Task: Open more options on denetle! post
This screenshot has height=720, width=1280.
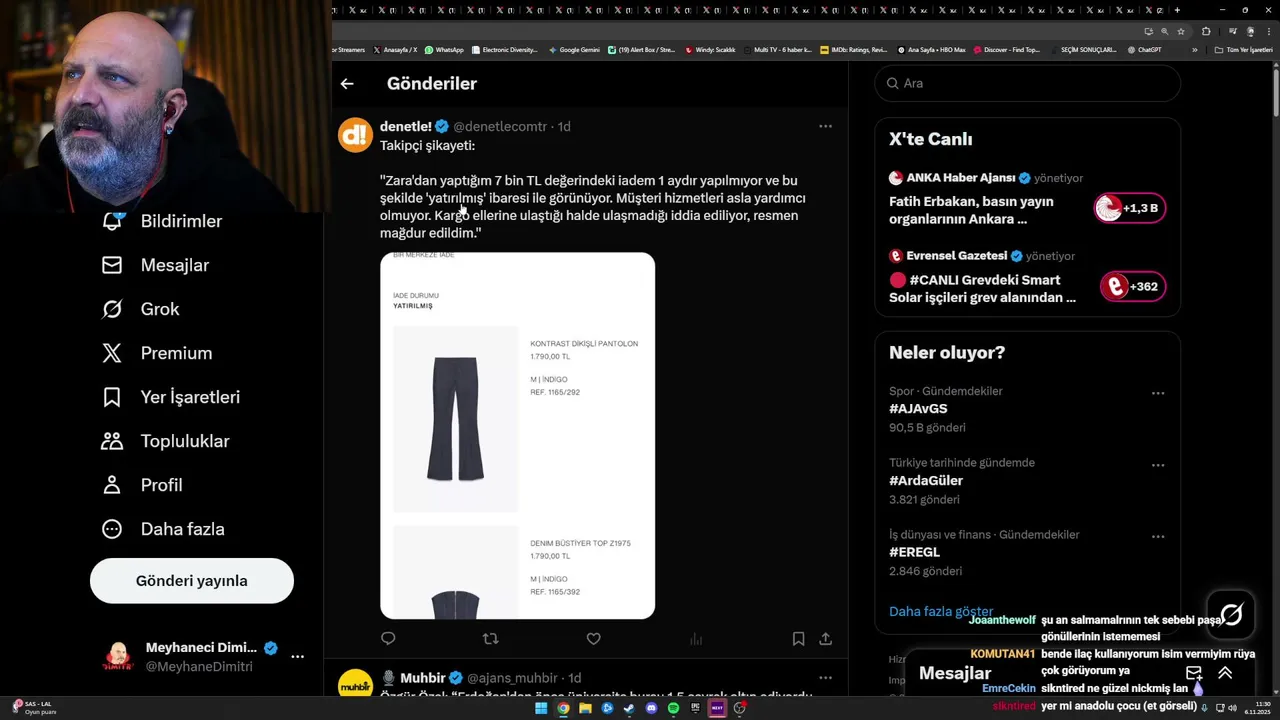Action: click(x=825, y=126)
